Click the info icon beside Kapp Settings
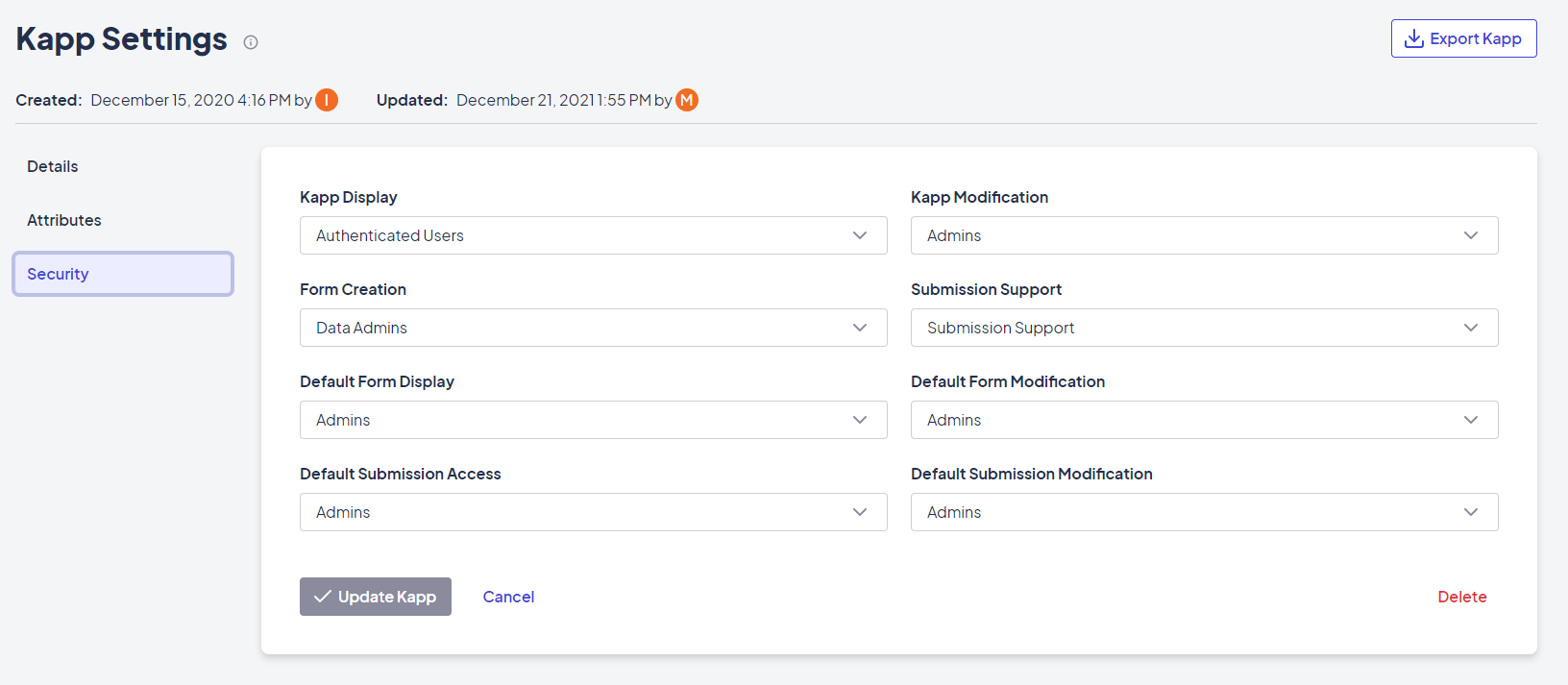1568x685 pixels. point(251,42)
